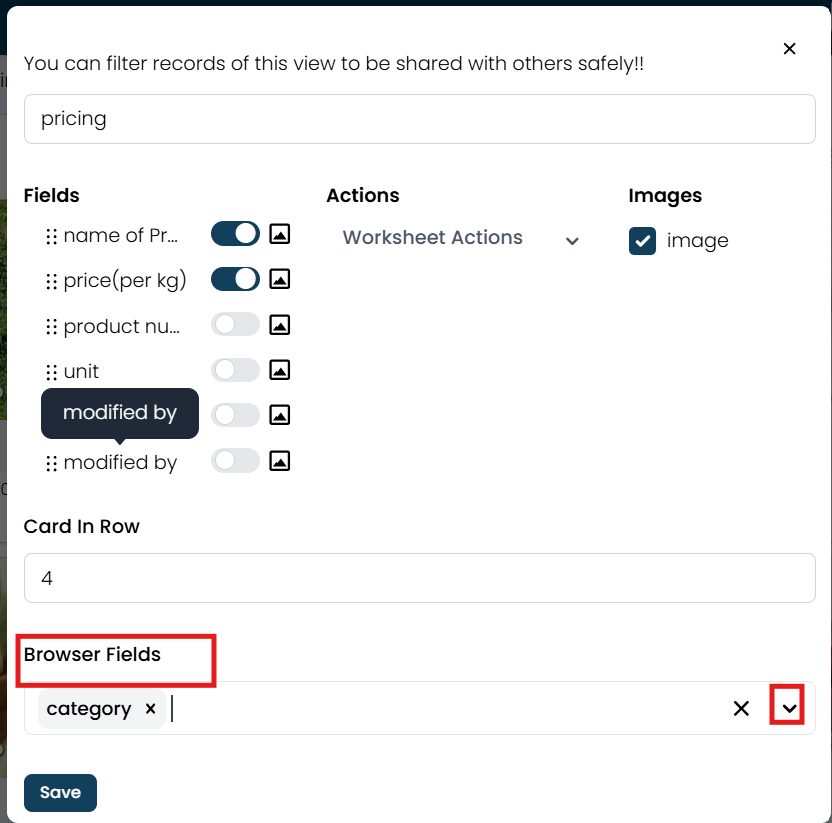This screenshot has width=832, height=823.
Task: Click the pricing name input field
Action: [x=420, y=119]
